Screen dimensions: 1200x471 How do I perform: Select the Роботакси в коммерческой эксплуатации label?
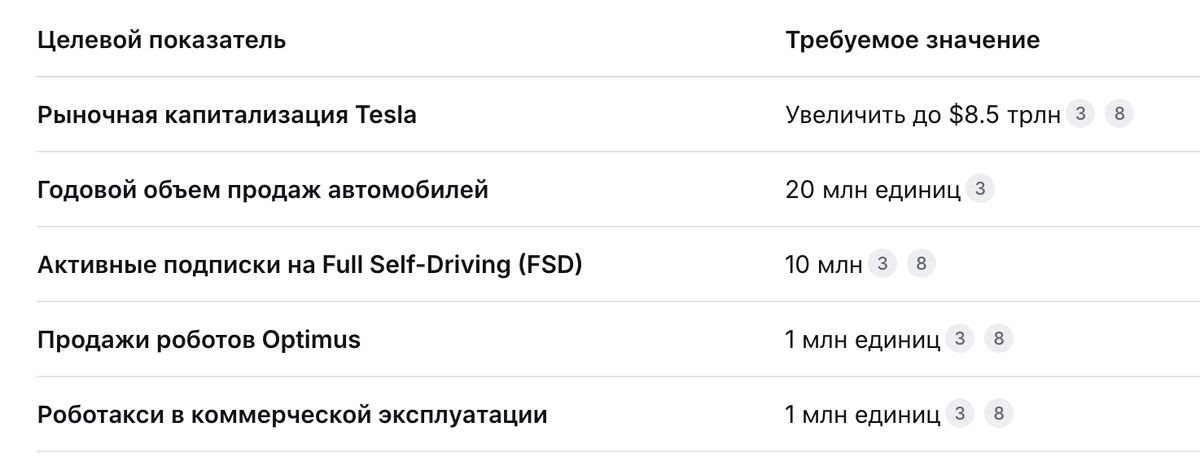point(292,415)
